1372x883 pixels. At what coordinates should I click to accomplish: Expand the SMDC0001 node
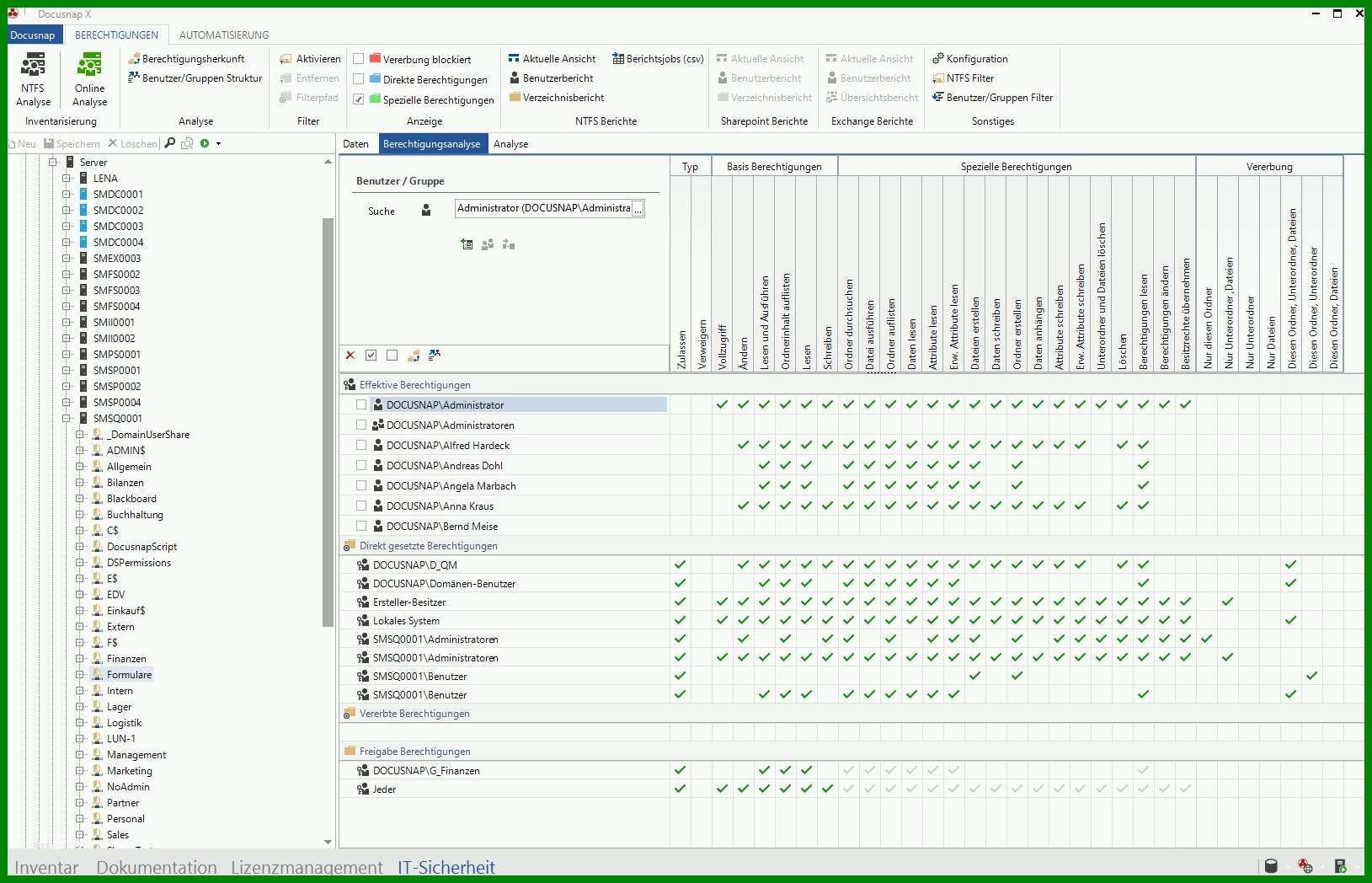66,194
